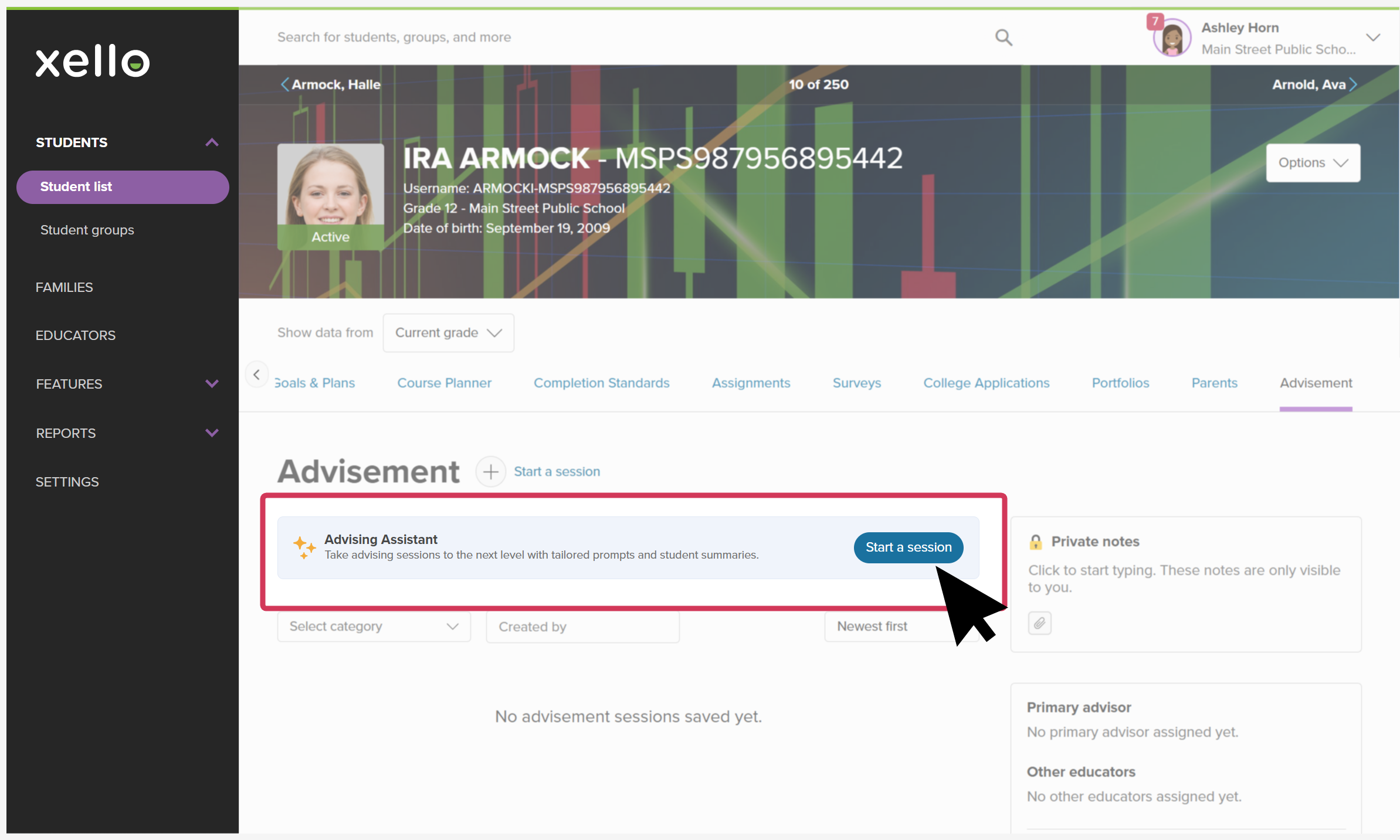This screenshot has width=1400, height=840.
Task: Switch to the Parents tab
Action: tap(1215, 383)
